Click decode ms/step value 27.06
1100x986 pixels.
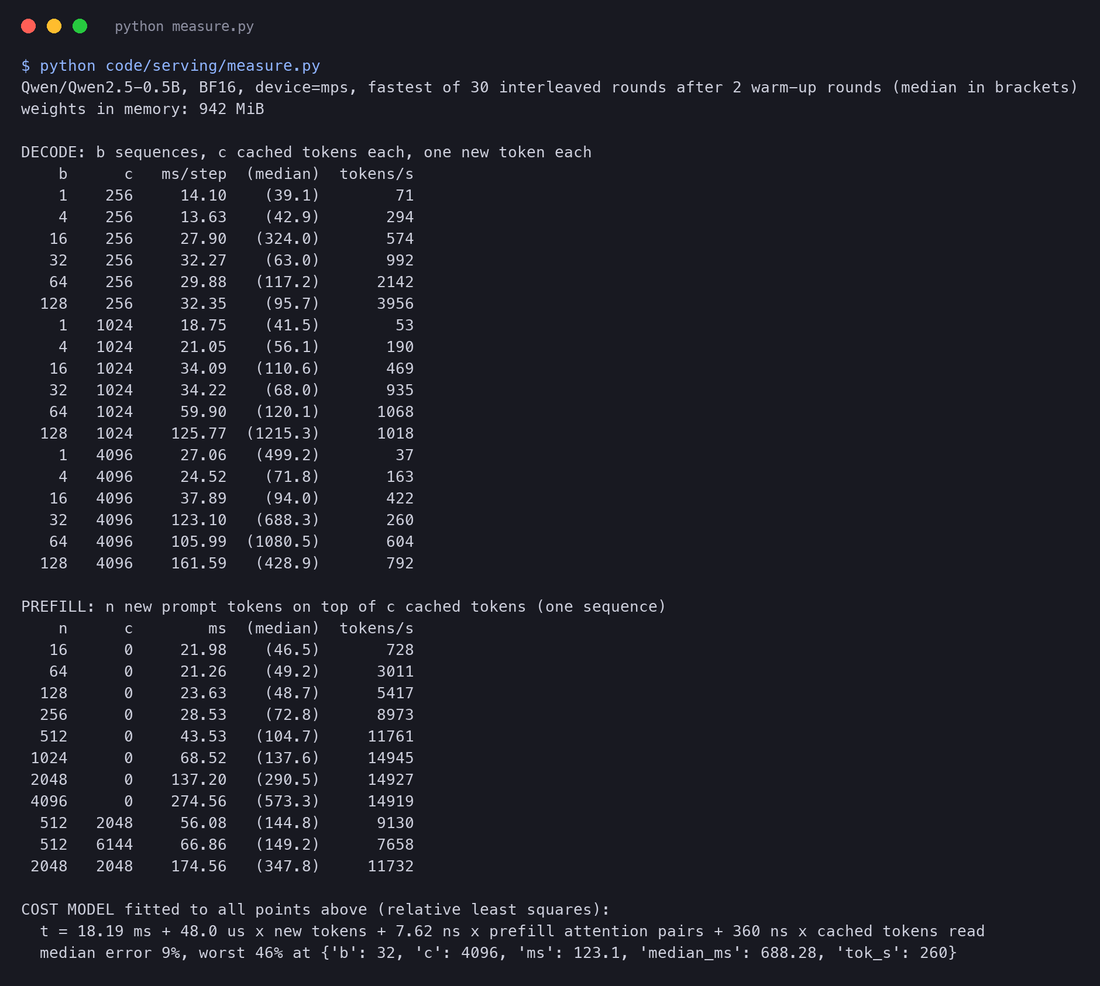pyautogui.click(x=203, y=455)
